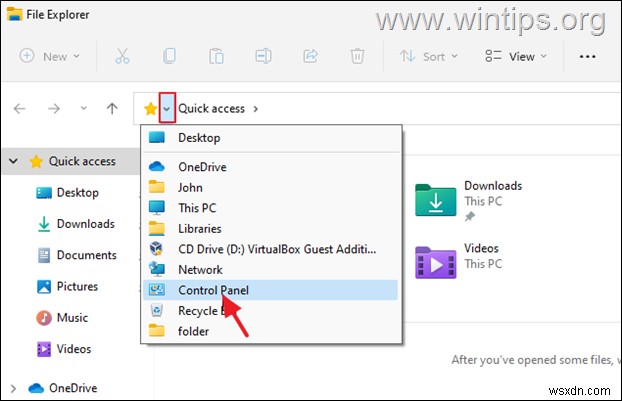The width and height of the screenshot is (622, 401).
Task: Click Quick access in navigation pane
Action: [82, 161]
